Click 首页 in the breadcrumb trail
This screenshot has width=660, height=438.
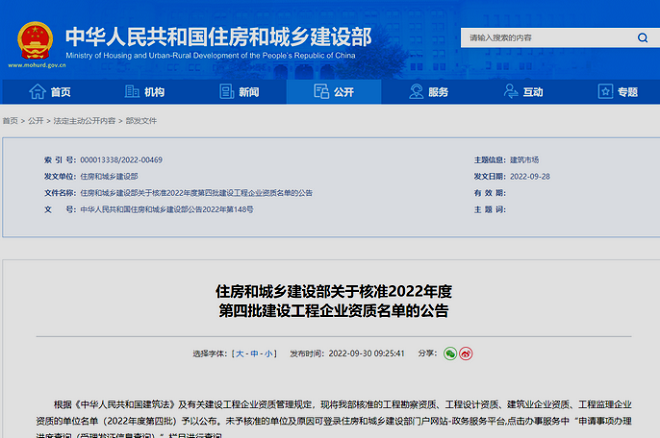[x=10, y=120]
